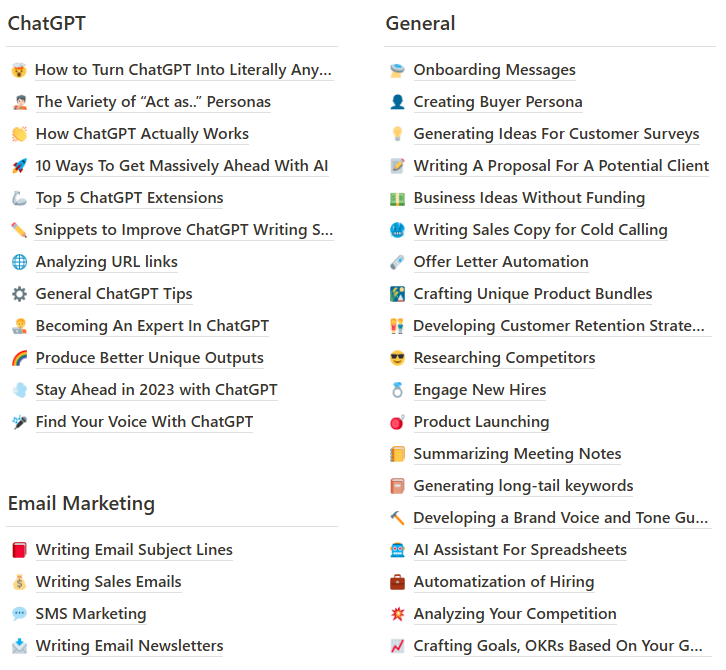The width and height of the screenshot is (726, 670).
Task: Click the red book icon beside Email Subject Lines
Action: 19,550
